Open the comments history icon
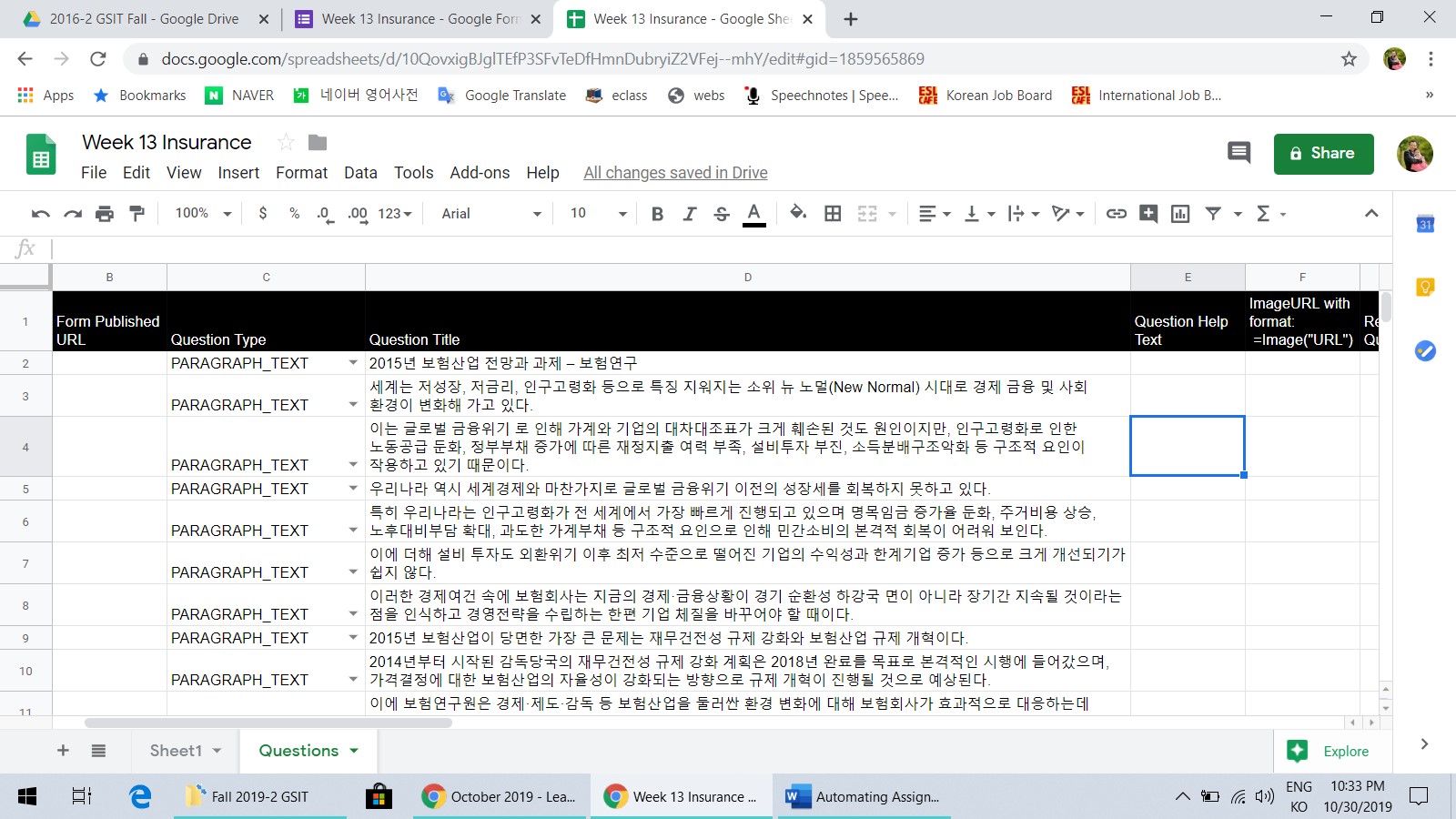This screenshot has width=1456, height=819. (x=1239, y=153)
